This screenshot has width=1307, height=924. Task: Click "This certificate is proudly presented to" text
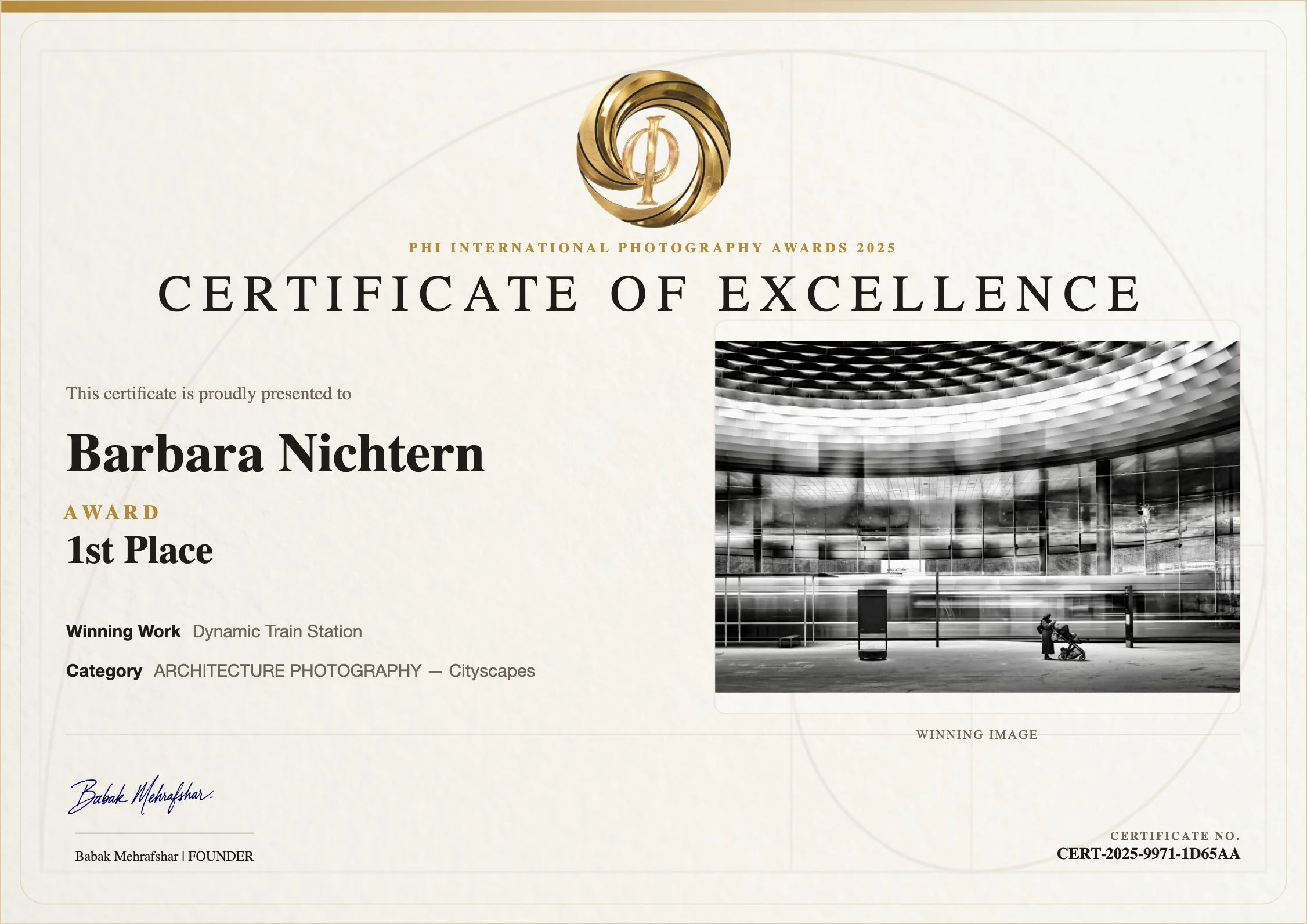[x=209, y=394]
